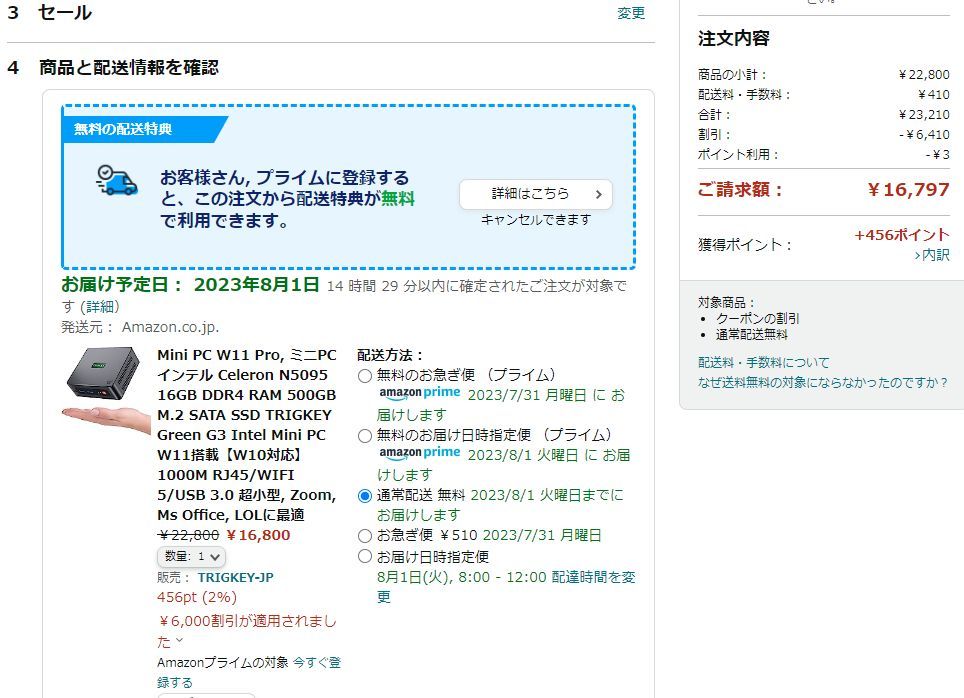Choose お急ぎ便 ¥510 delivery option
The height and width of the screenshot is (698, 964).
[x=365, y=536]
